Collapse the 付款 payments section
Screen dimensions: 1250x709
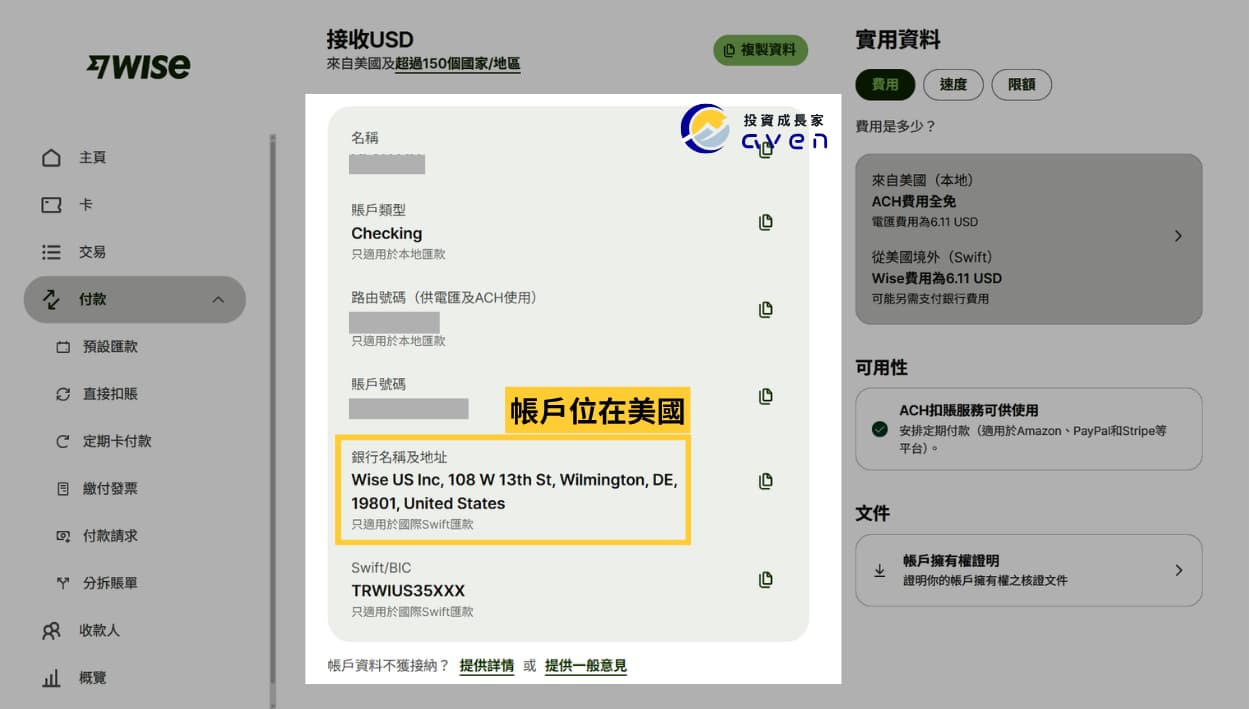pyautogui.click(x=135, y=299)
